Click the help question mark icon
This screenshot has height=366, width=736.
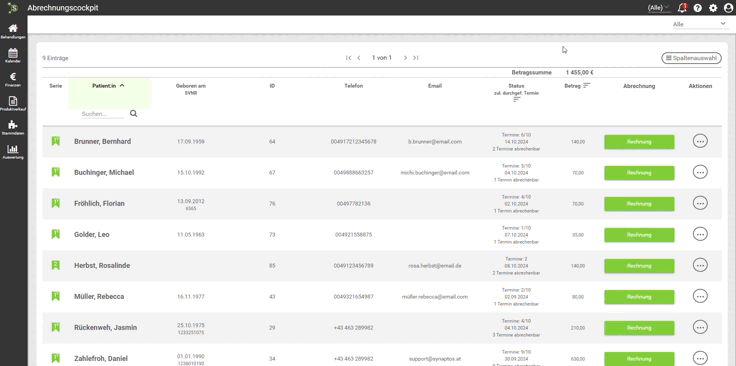coord(698,8)
